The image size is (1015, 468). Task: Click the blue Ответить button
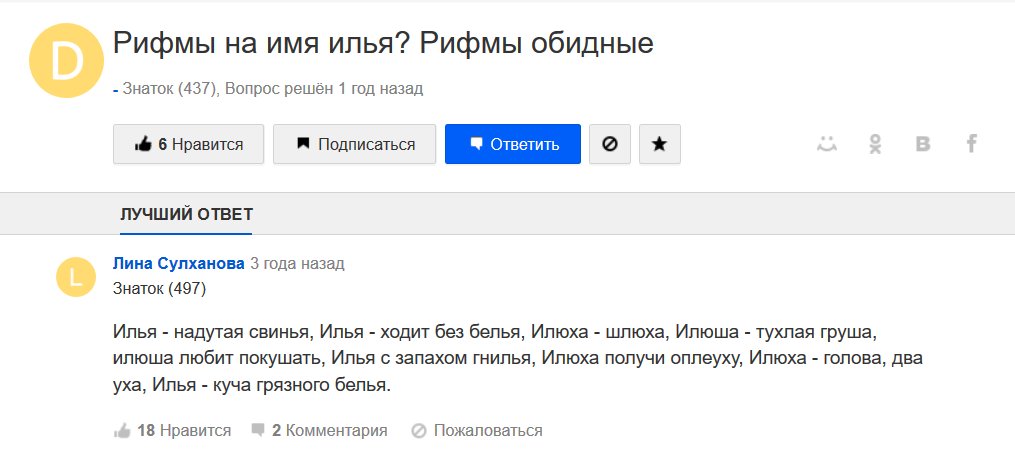tap(512, 144)
